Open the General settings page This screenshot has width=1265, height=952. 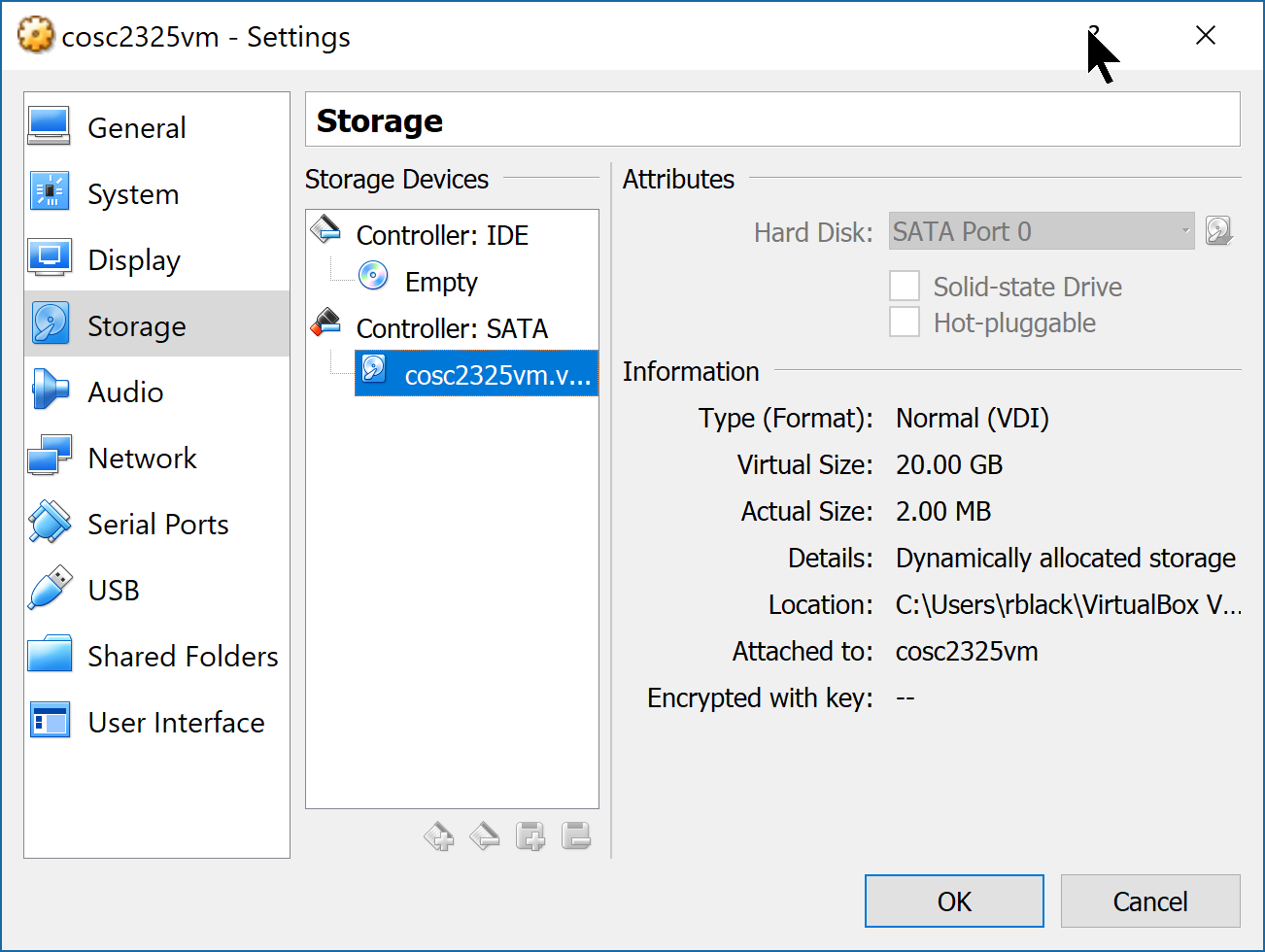157,127
